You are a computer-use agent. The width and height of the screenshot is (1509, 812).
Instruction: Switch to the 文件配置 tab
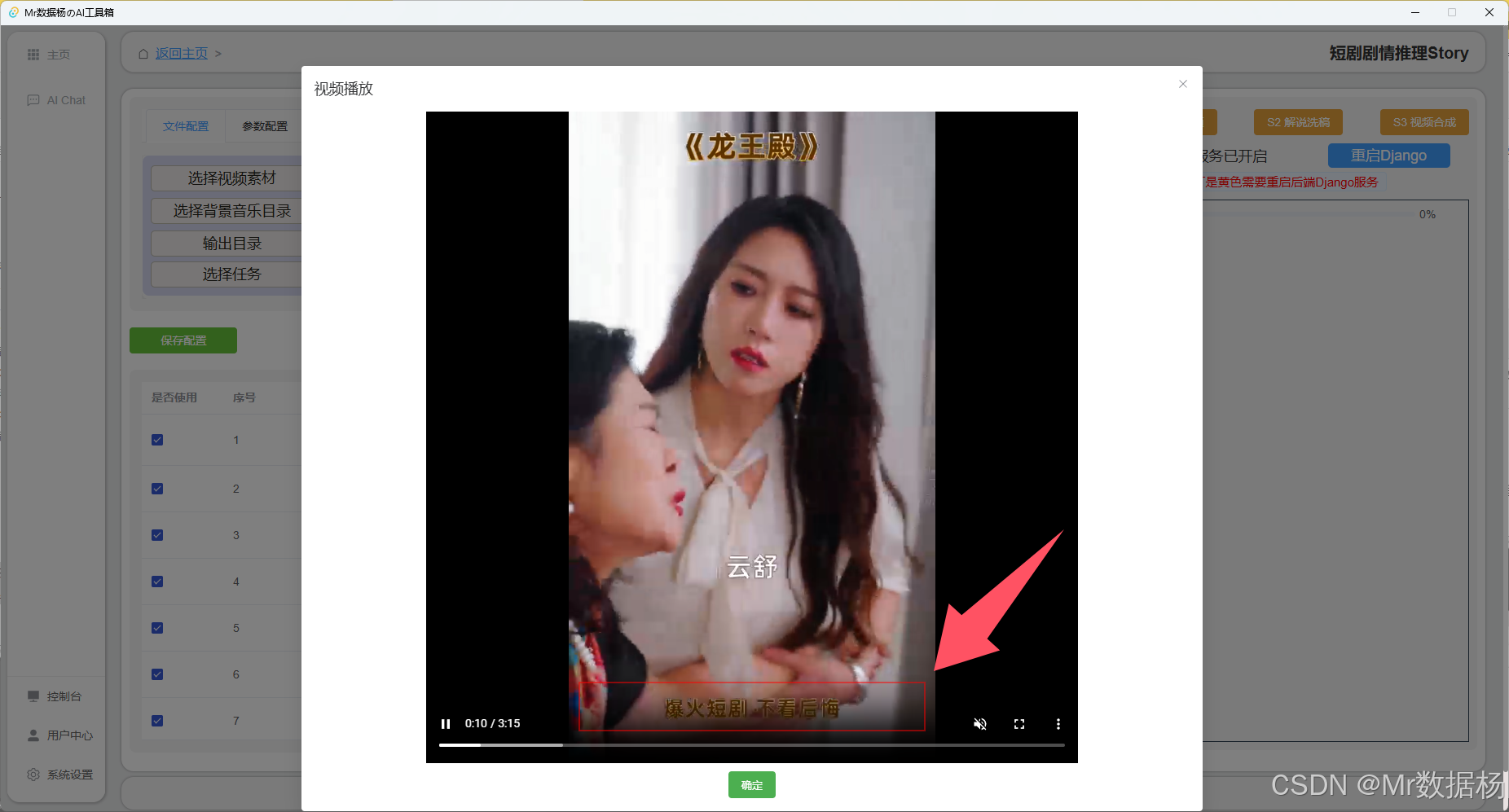pyautogui.click(x=186, y=126)
